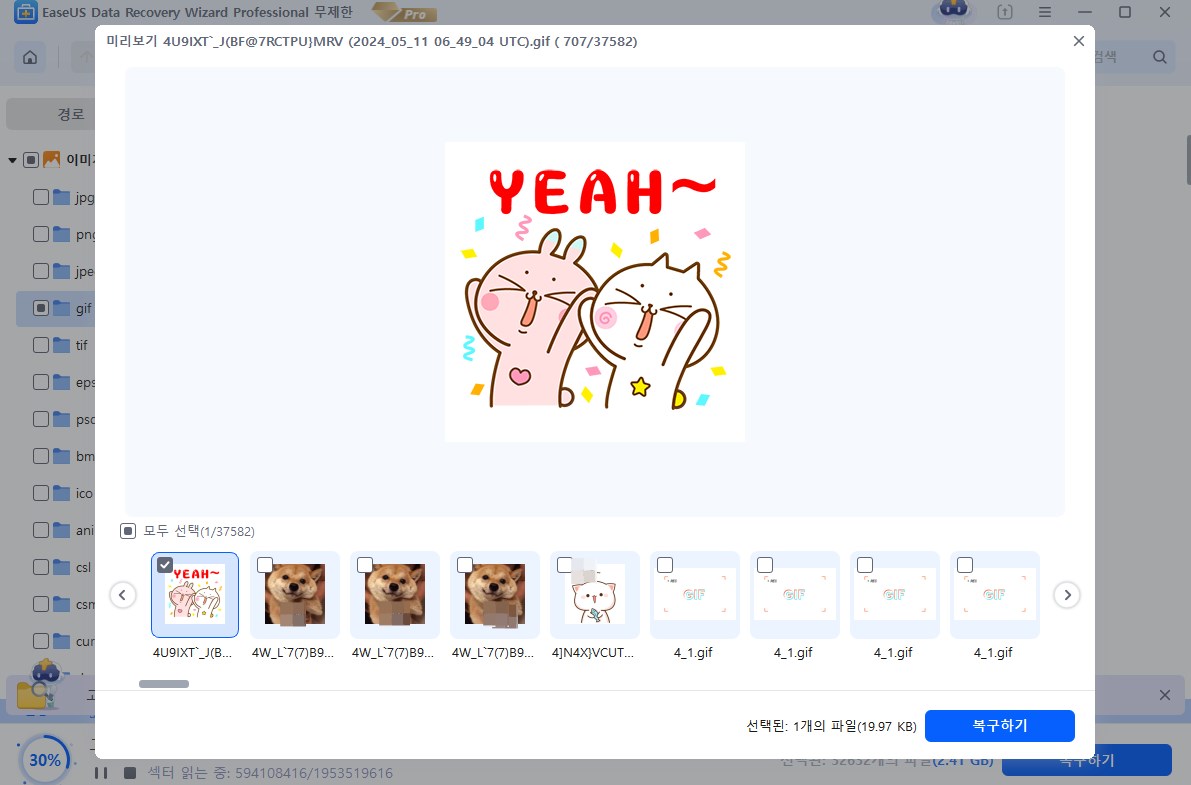Click the thumbnail strip horizontal scrollbar
Image resolution: width=1191 pixels, height=785 pixels.
pos(164,684)
